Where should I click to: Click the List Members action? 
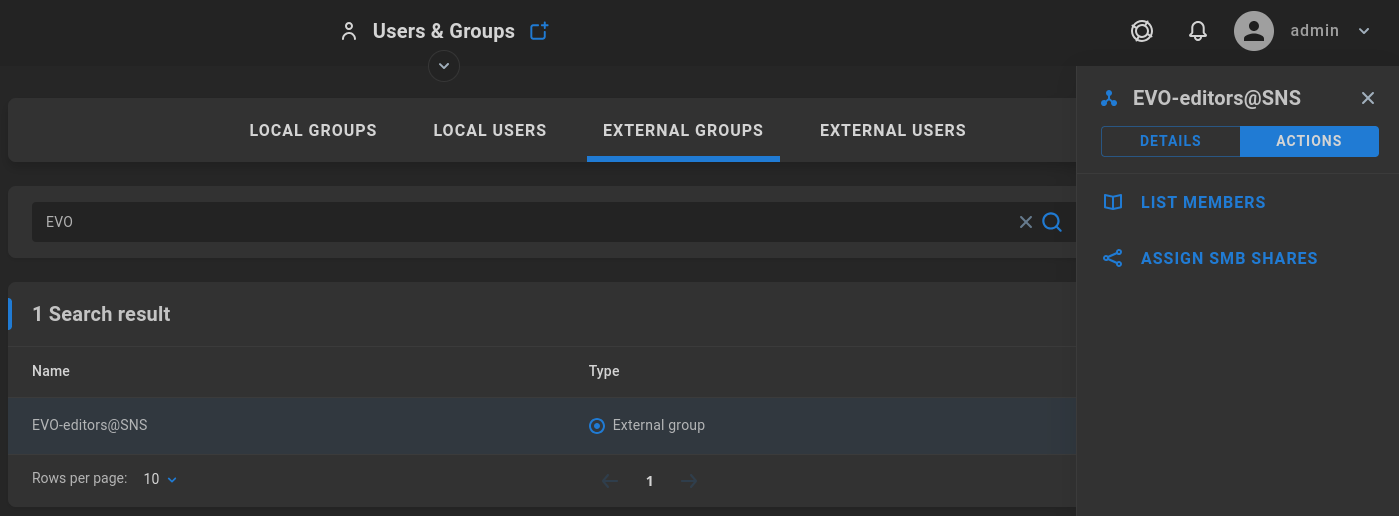(1203, 202)
